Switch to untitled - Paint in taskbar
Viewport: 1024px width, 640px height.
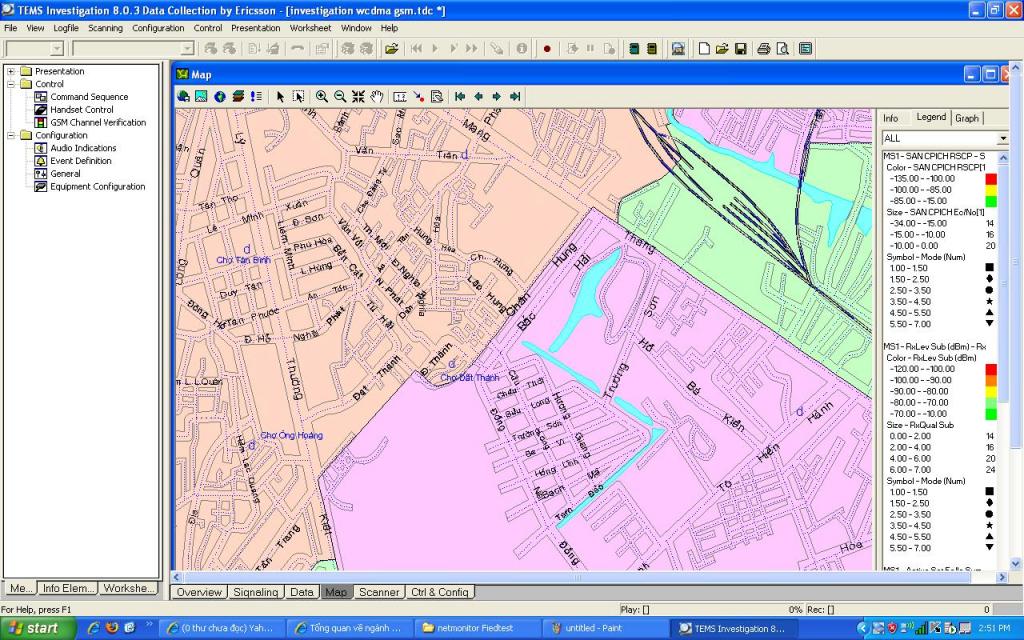[x=604, y=628]
